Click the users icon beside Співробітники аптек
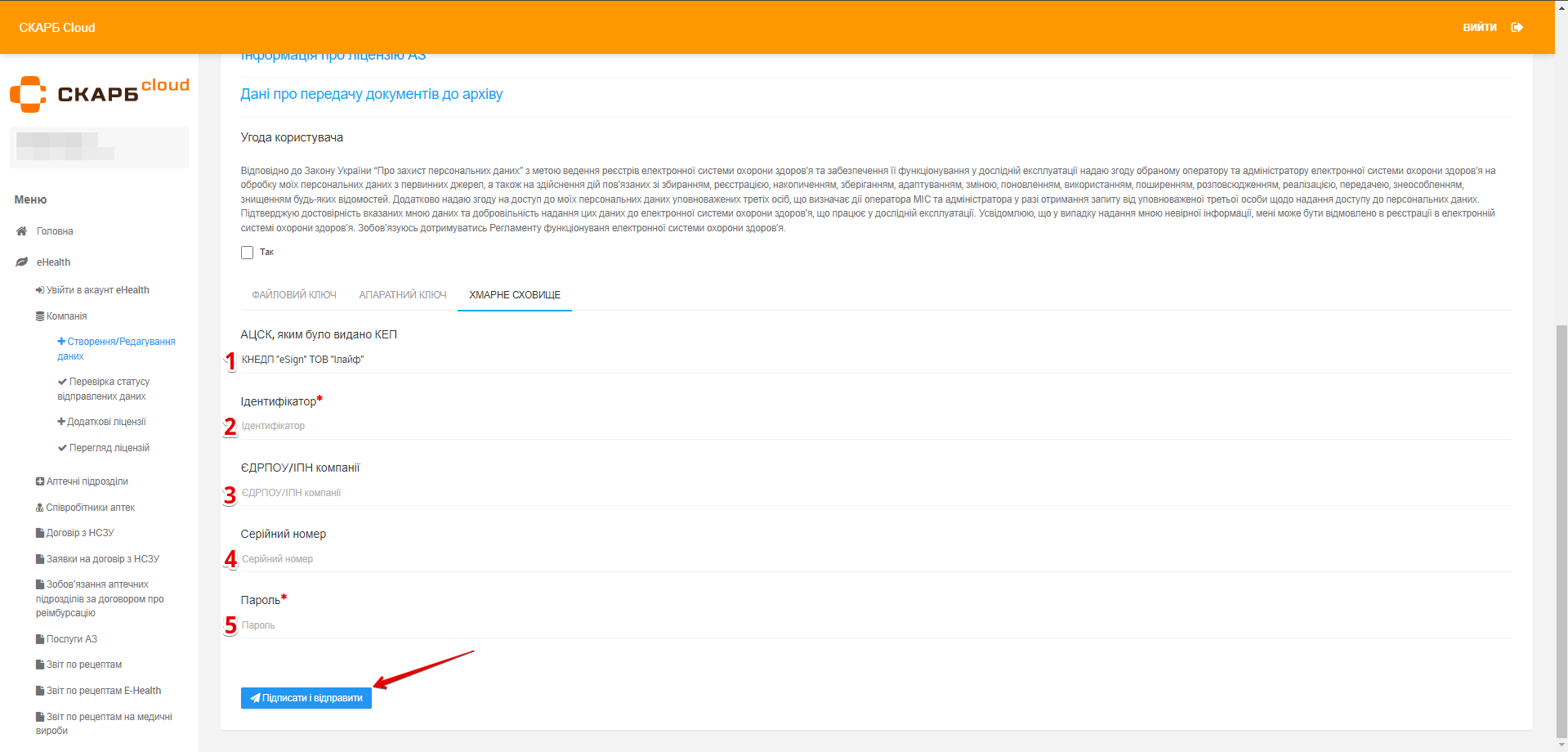The width and height of the screenshot is (1568, 752). [x=40, y=508]
